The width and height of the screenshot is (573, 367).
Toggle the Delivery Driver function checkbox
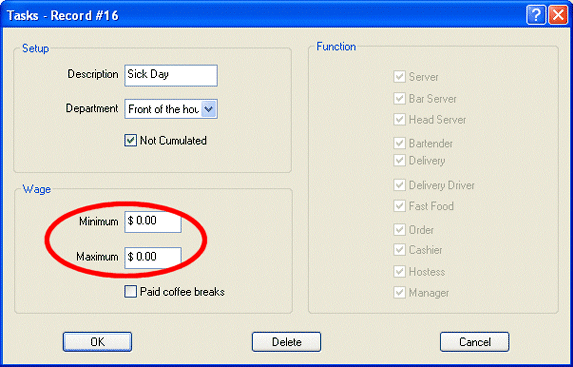[399, 185]
